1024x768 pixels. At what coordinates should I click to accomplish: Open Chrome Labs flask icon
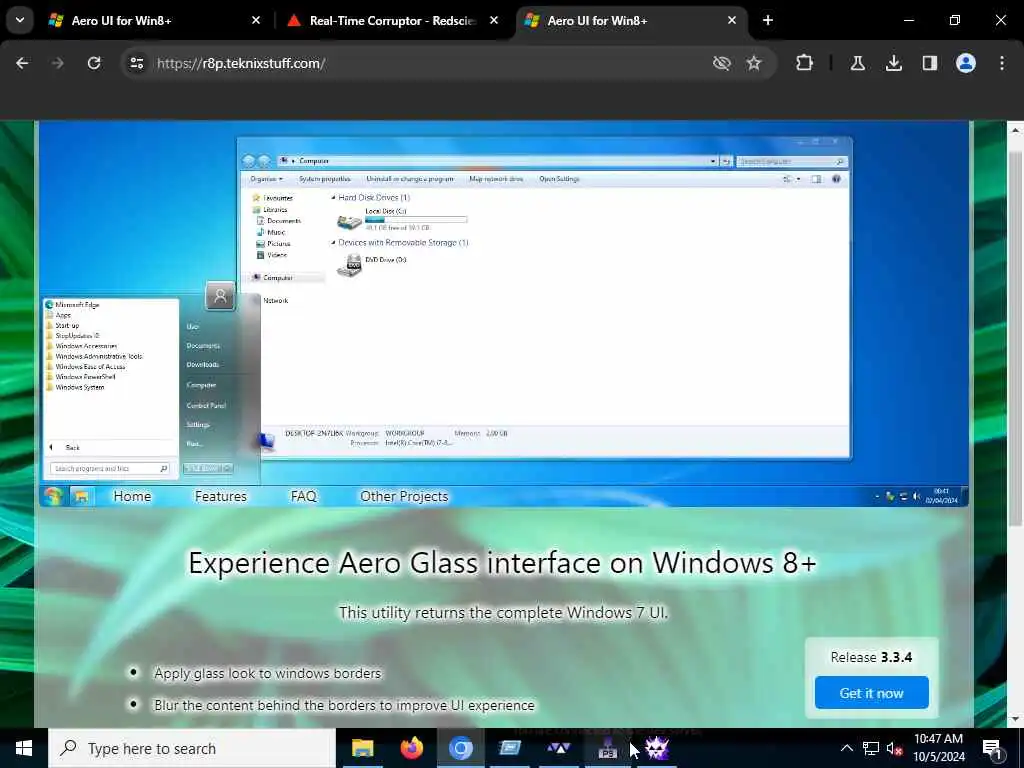[x=858, y=63]
